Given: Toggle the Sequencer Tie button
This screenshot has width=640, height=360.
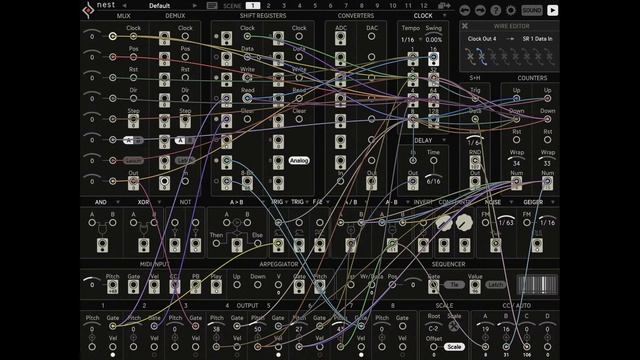Looking at the screenshot, I should (x=454, y=284).
